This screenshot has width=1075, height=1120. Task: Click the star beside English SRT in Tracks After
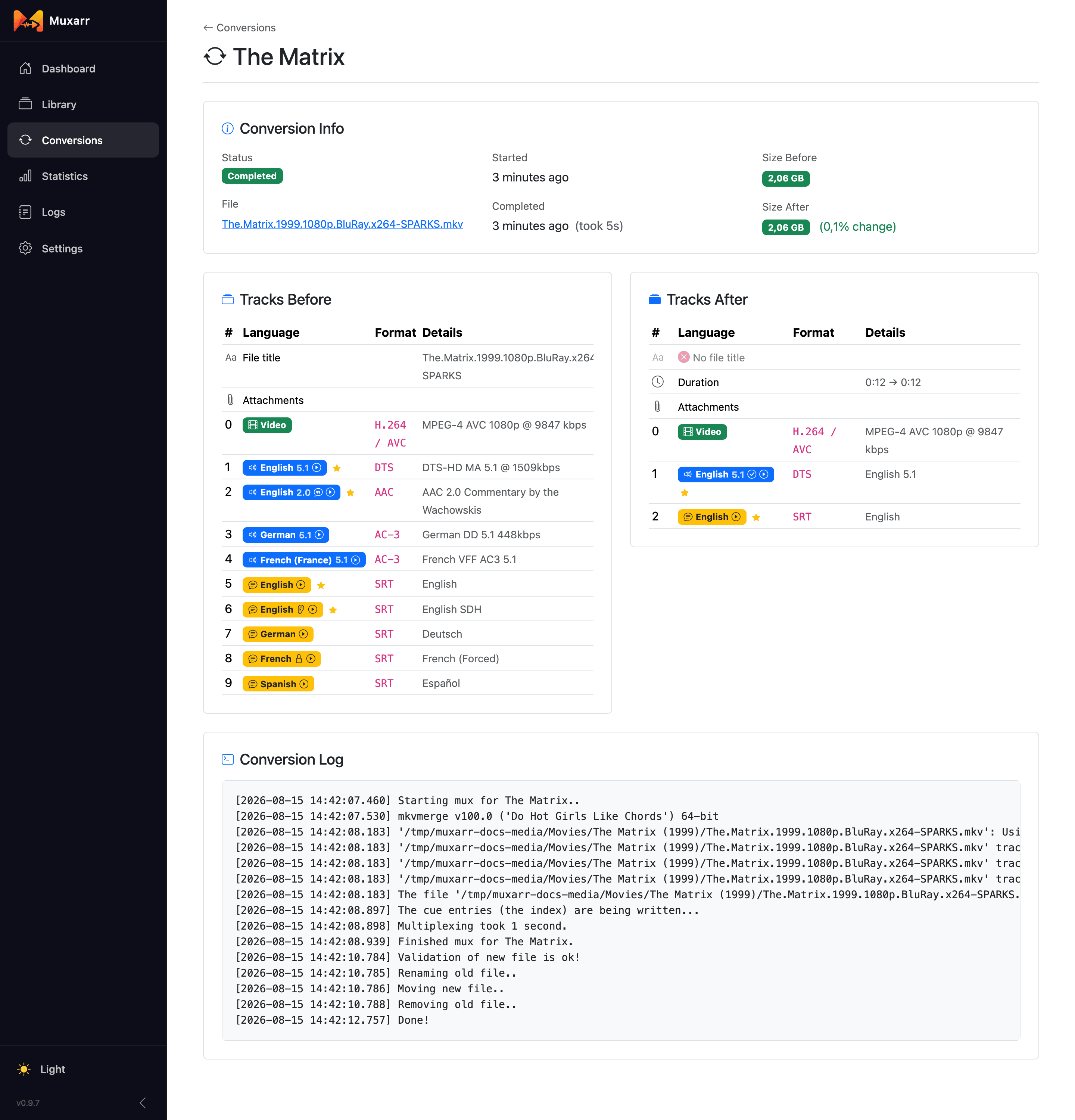pyautogui.click(x=756, y=518)
